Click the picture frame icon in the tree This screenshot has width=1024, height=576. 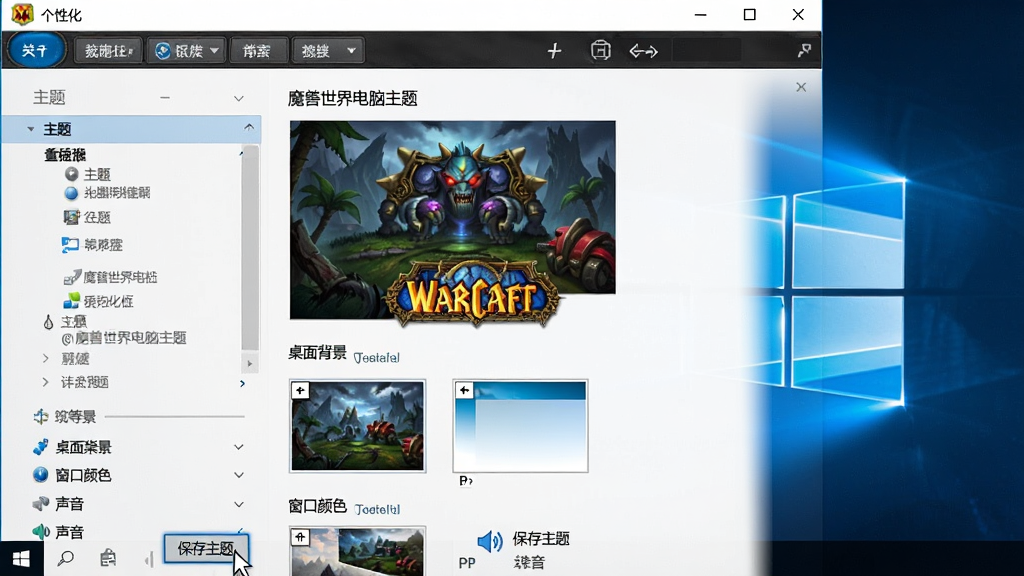pyautogui.click(x=71, y=217)
